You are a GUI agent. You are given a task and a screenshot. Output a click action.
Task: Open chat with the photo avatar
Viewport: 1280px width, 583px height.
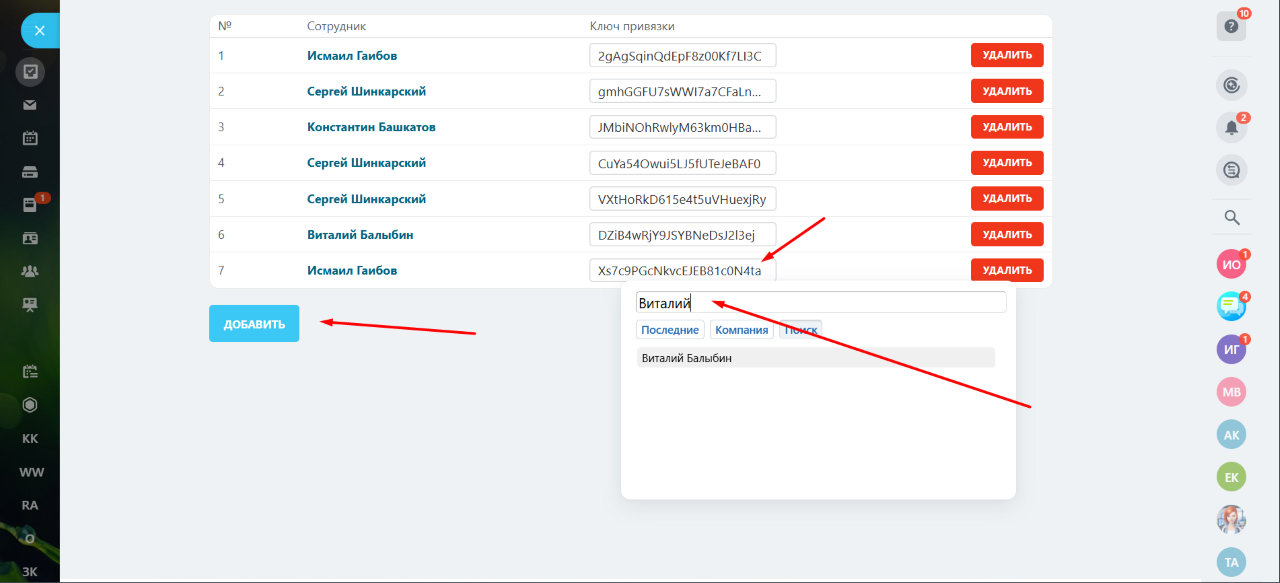[x=1231, y=519]
